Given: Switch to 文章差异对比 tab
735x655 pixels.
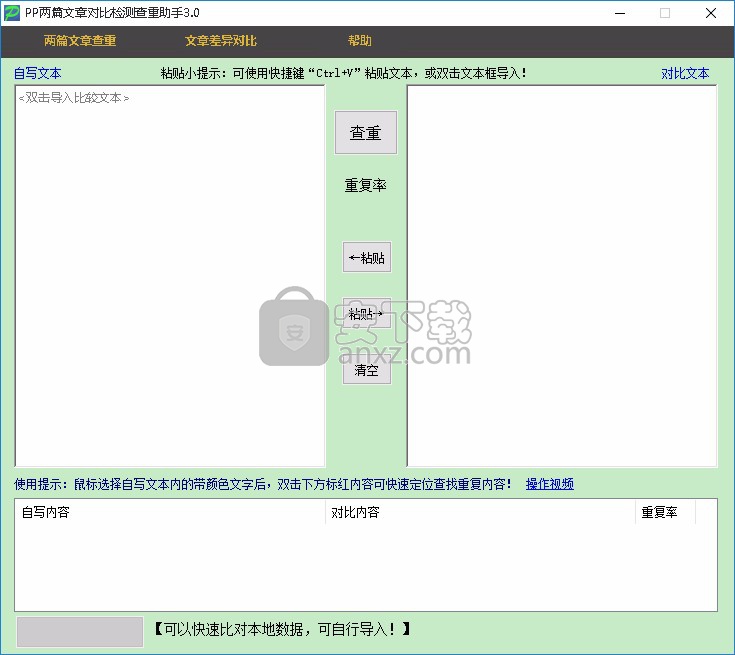Looking at the screenshot, I should point(221,41).
